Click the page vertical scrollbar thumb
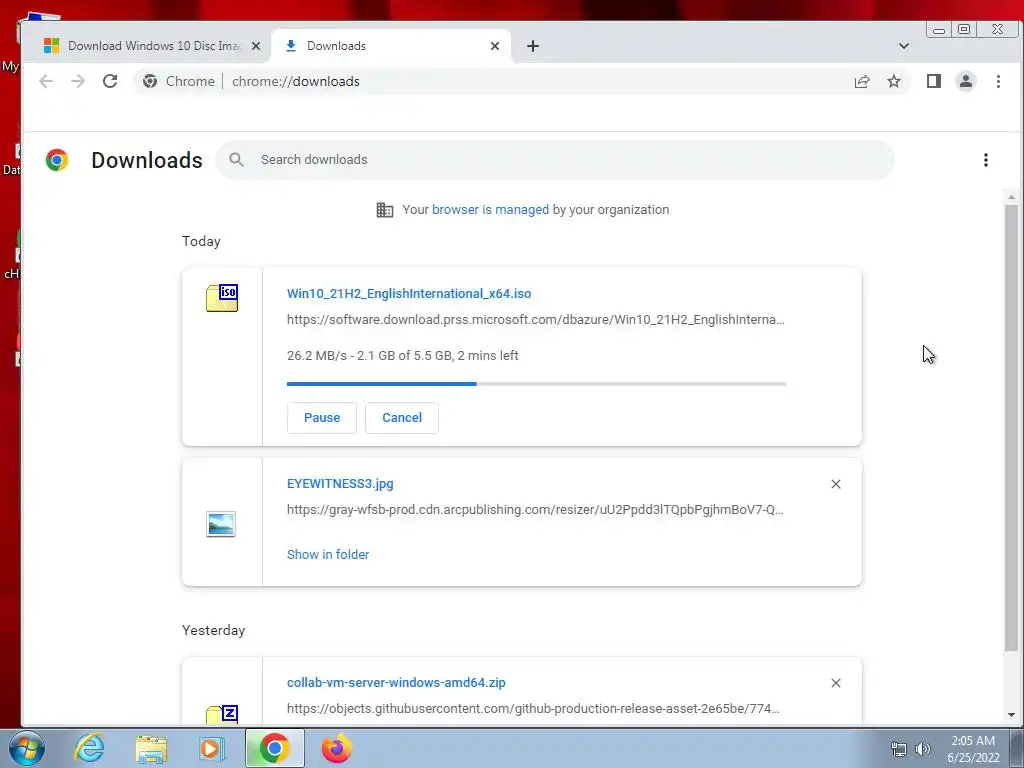This screenshot has width=1024, height=768. pos(1011,428)
